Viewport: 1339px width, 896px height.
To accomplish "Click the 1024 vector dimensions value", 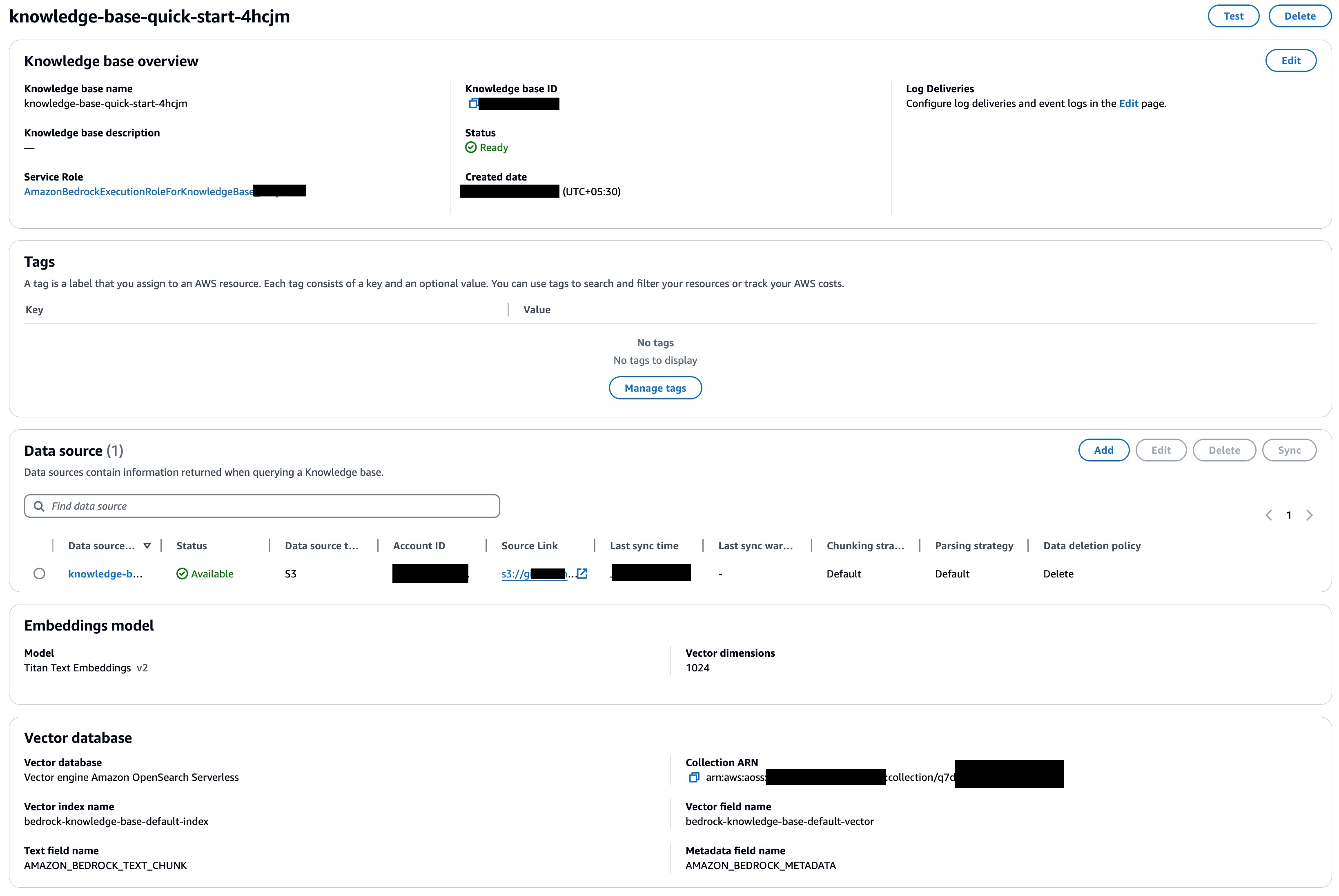I will coord(697,667).
